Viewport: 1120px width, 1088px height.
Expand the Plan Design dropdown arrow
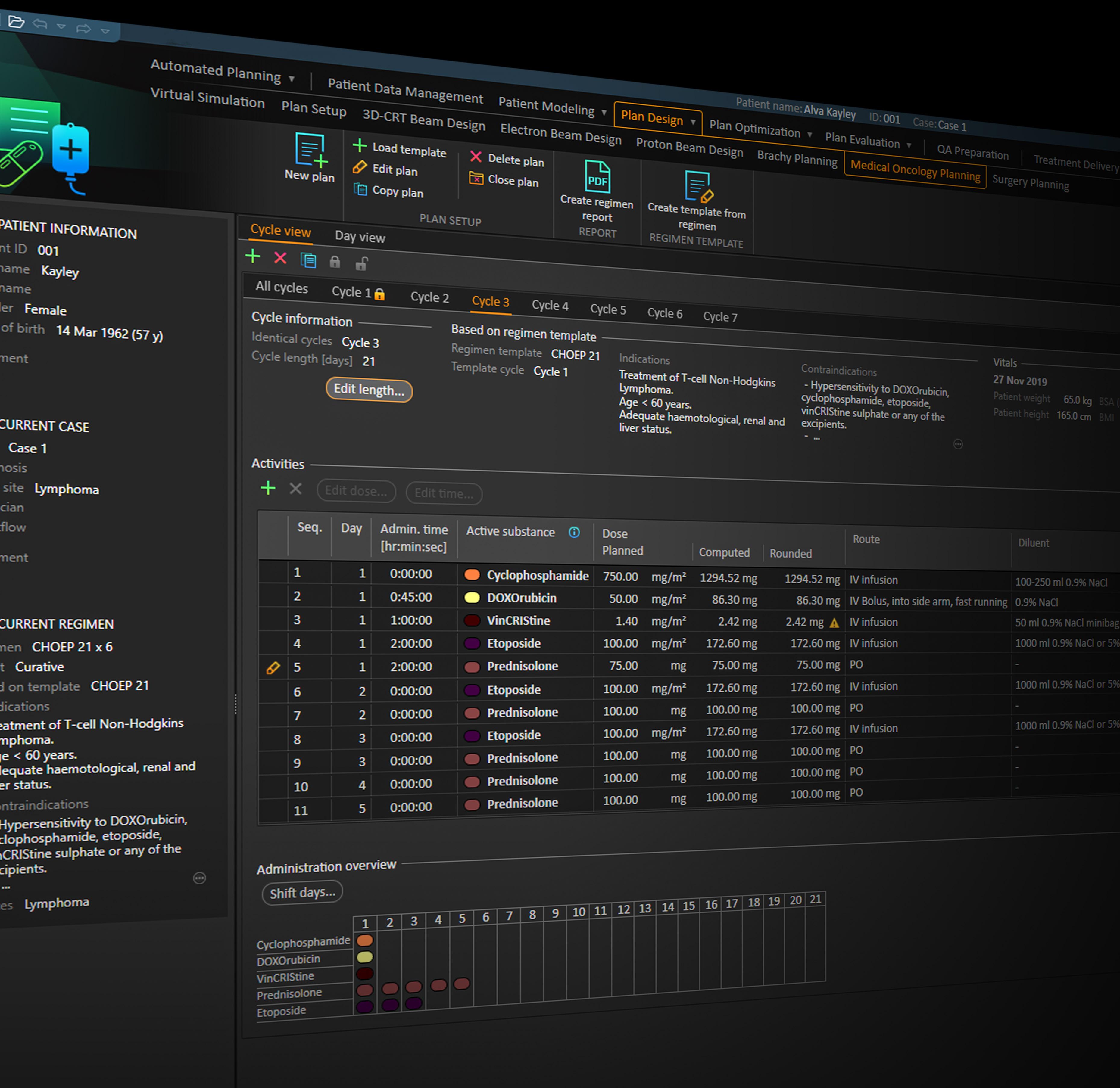pos(693,122)
